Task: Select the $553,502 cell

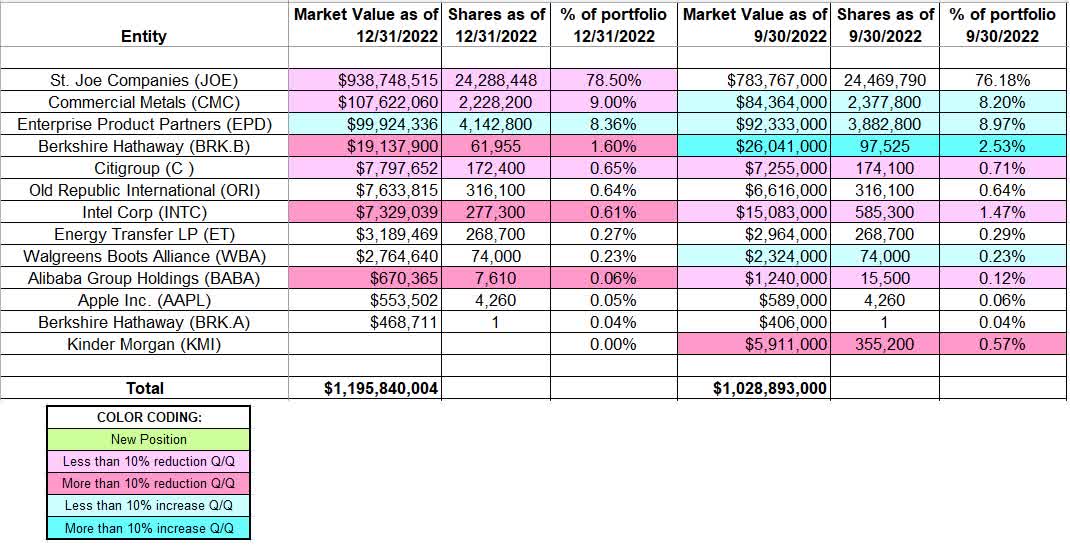Action: [364, 300]
